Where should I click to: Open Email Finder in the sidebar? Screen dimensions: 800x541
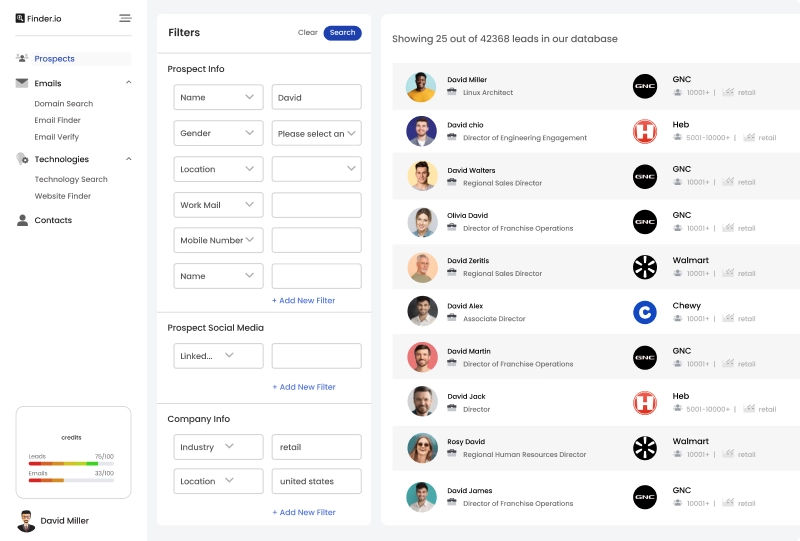tap(58, 120)
